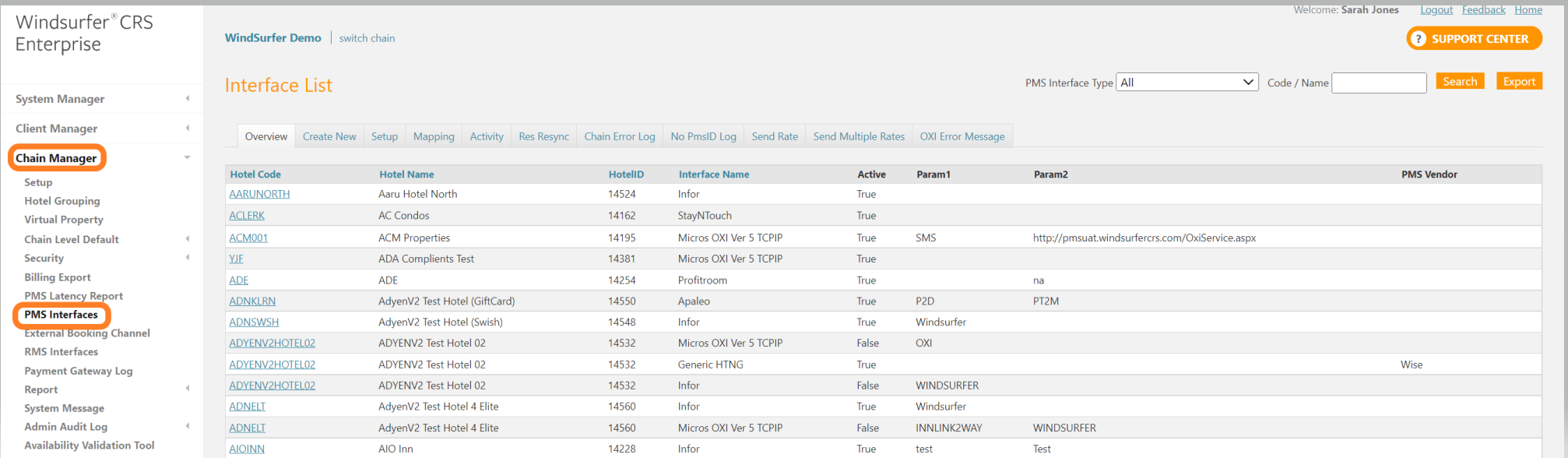Switch to the Send Rate tab
1568x458 pixels.
pyautogui.click(x=775, y=136)
